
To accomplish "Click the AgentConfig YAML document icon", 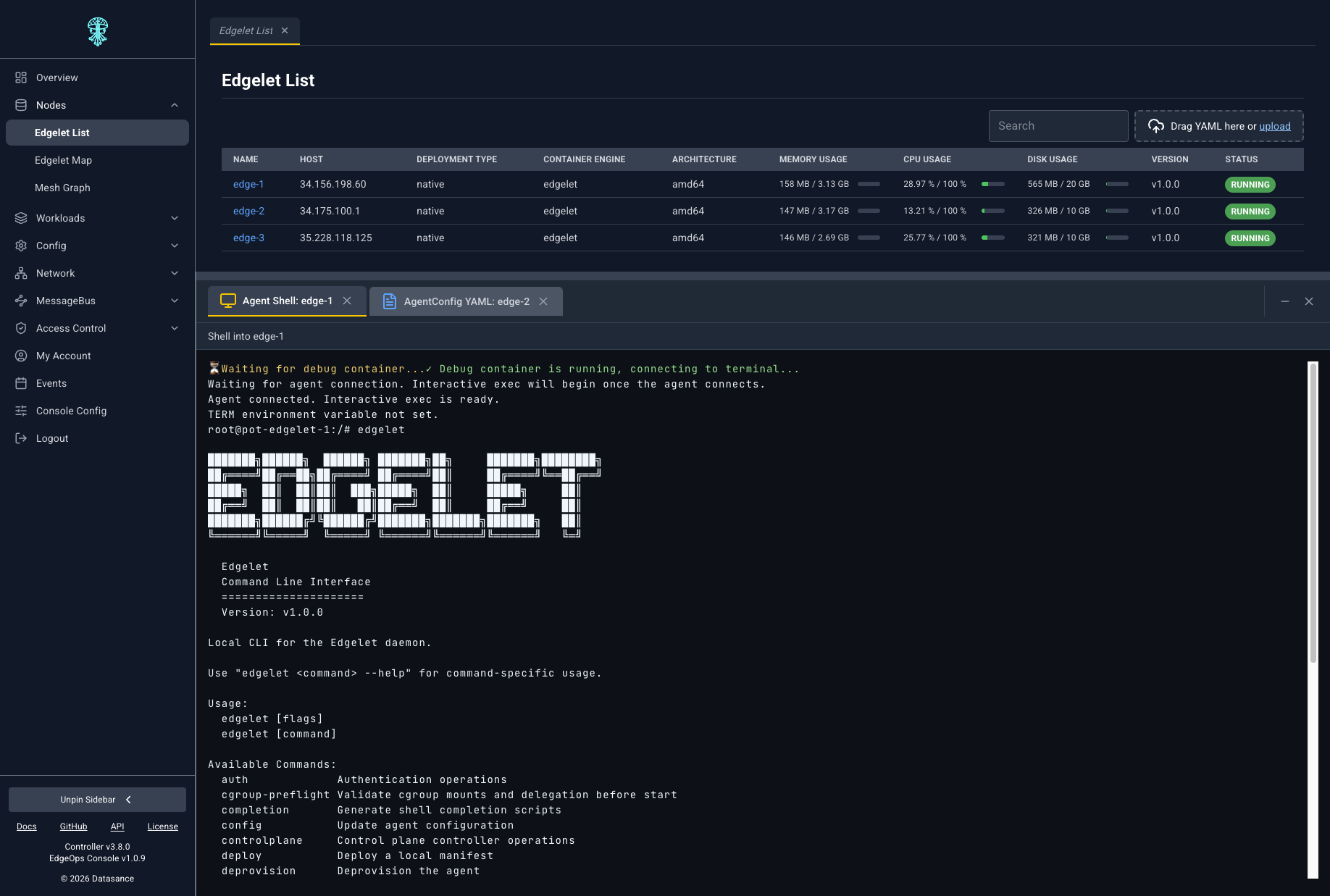I will pos(390,301).
